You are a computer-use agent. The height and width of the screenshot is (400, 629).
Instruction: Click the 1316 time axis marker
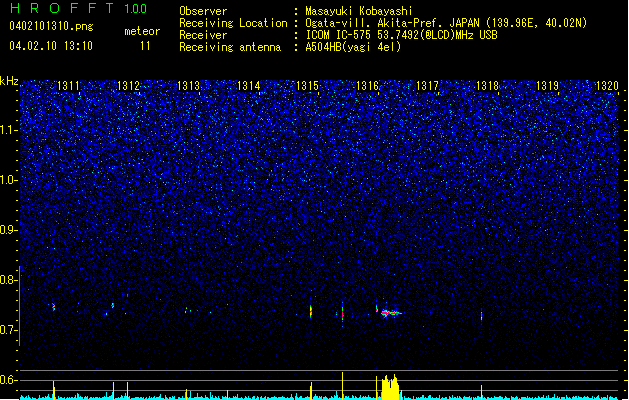(x=367, y=86)
